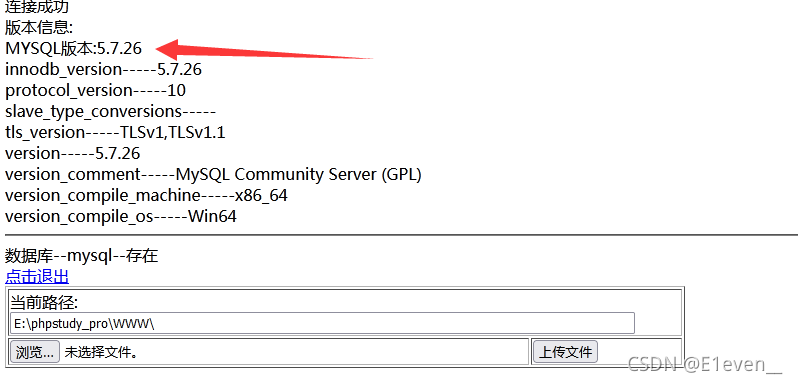Select the 数据库--mysql--存在 line
This screenshot has height=384, width=798.
pyautogui.click(x=81, y=256)
